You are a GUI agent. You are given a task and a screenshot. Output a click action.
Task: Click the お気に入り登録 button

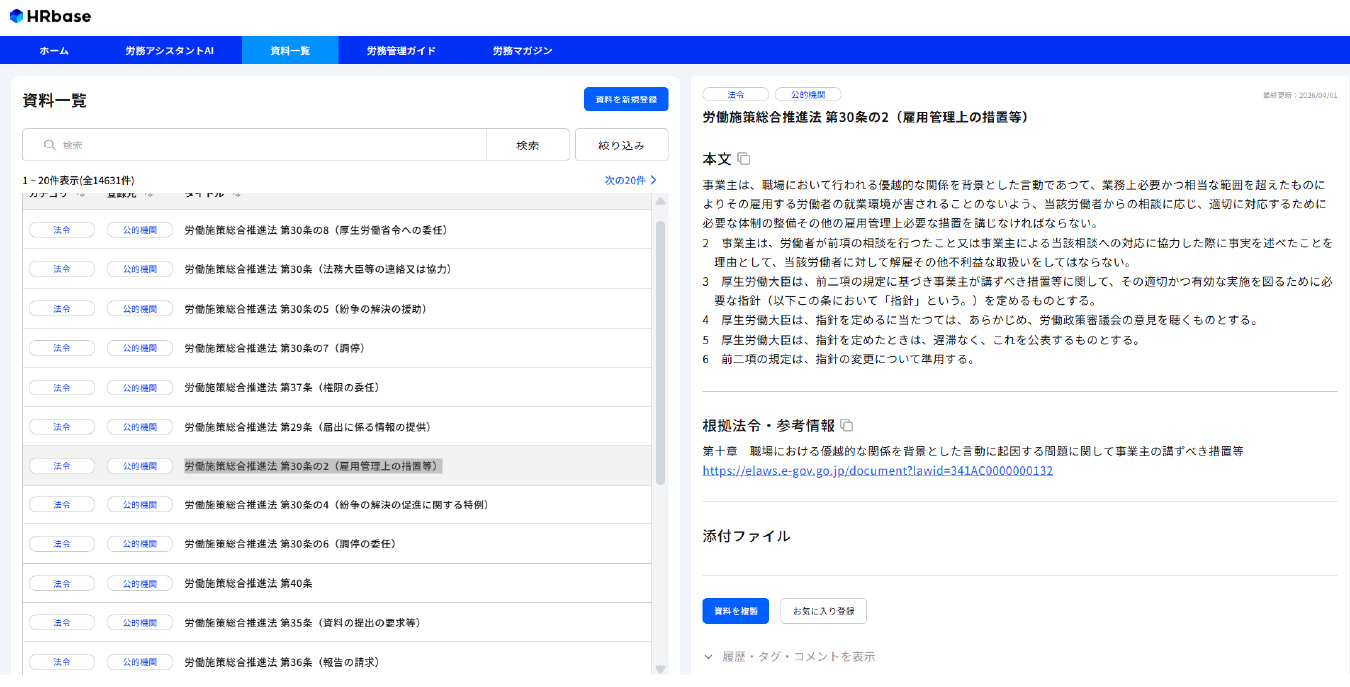pos(823,611)
